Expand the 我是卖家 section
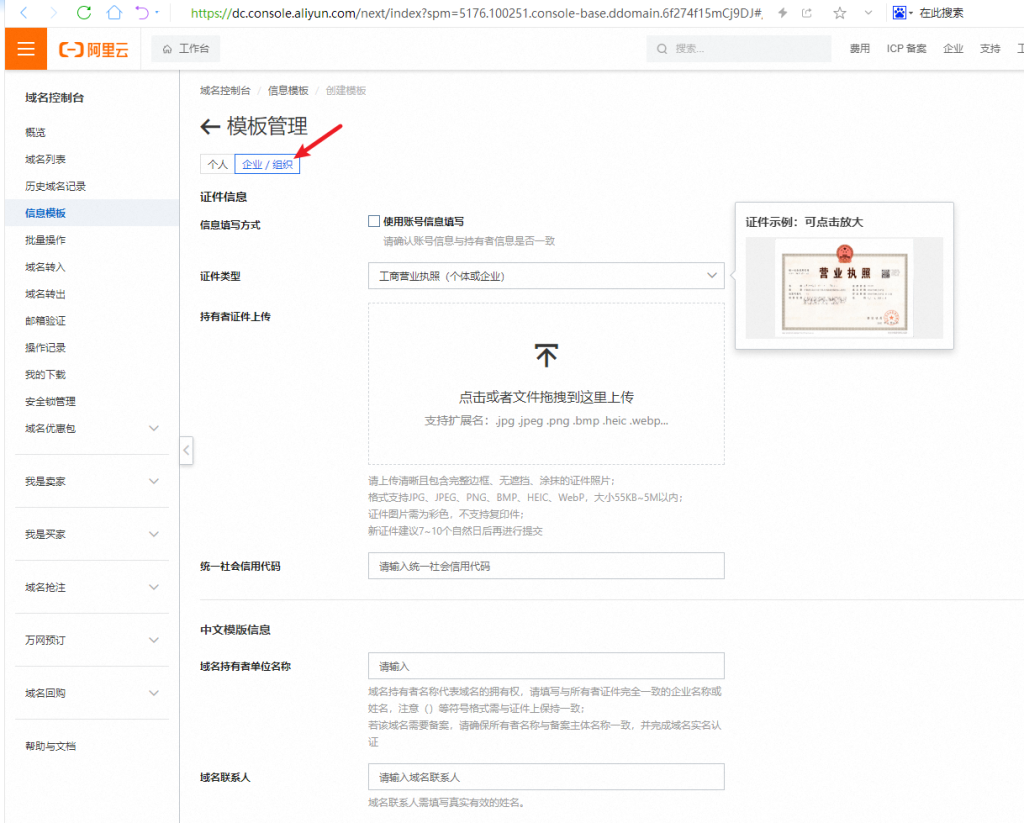This screenshot has width=1024, height=823. [x=153, y=481]
